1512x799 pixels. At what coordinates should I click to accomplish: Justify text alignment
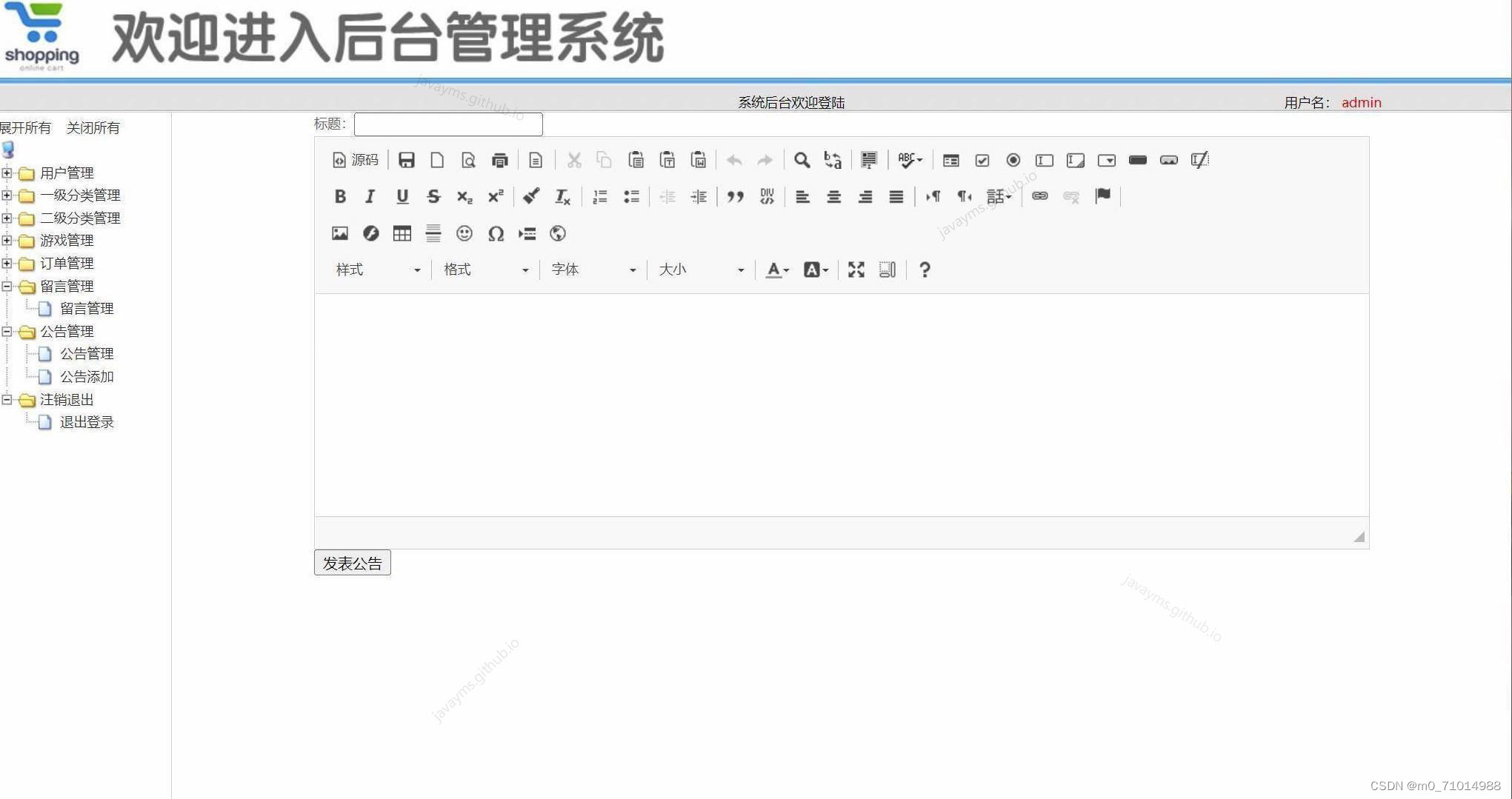896,196
